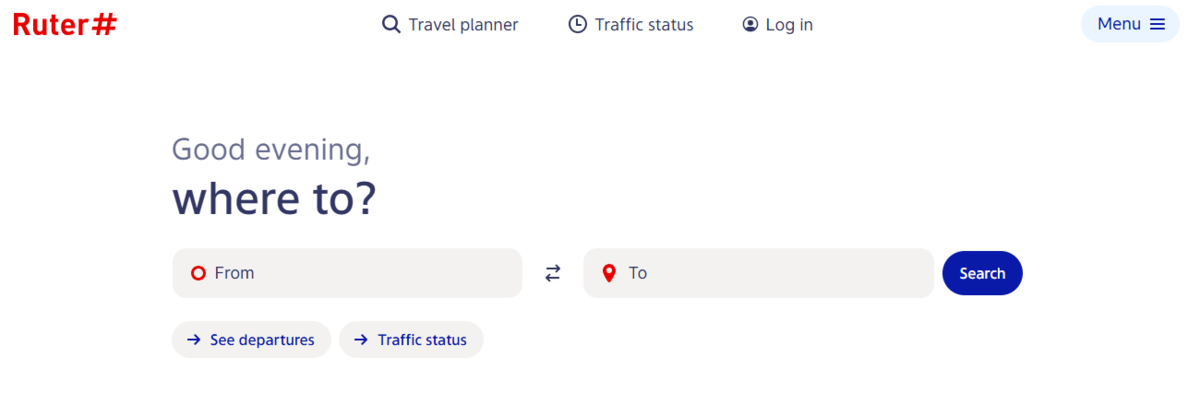
Task: Select the Traffic status shortcut chip
Action: coord(411,340)
